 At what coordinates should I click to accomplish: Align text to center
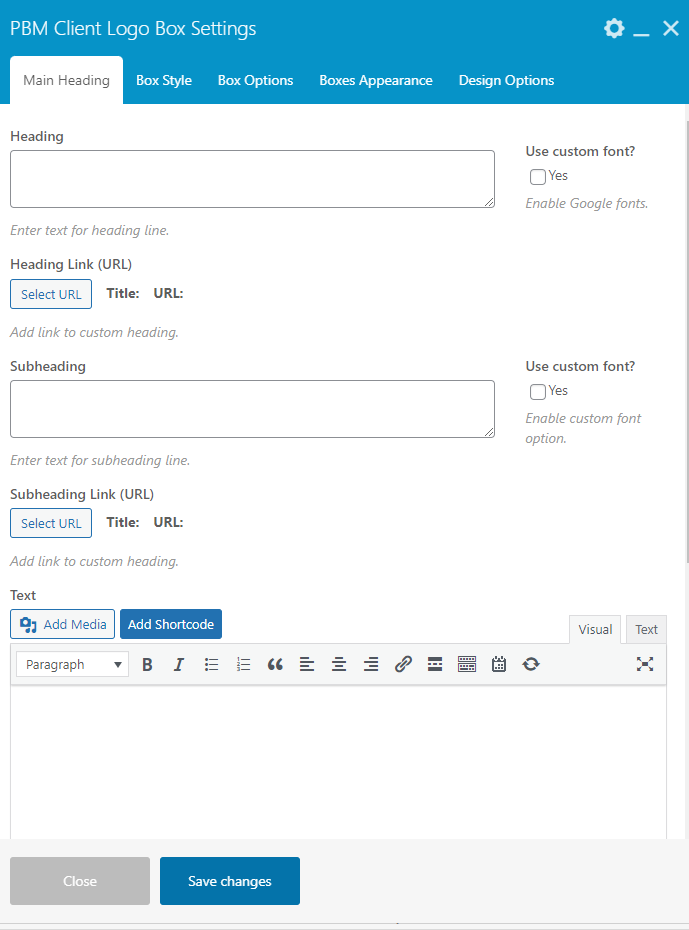tap(339, 664)
